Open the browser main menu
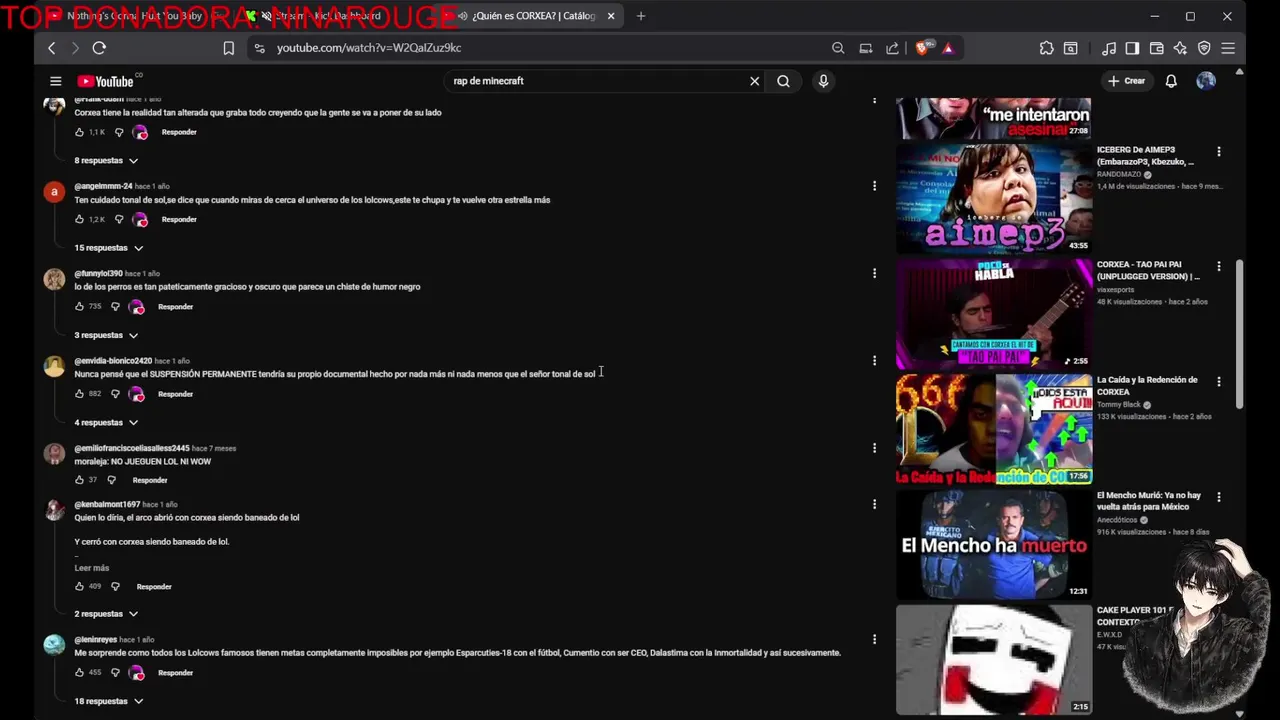1280x720 pixels. coord(1228,48)
